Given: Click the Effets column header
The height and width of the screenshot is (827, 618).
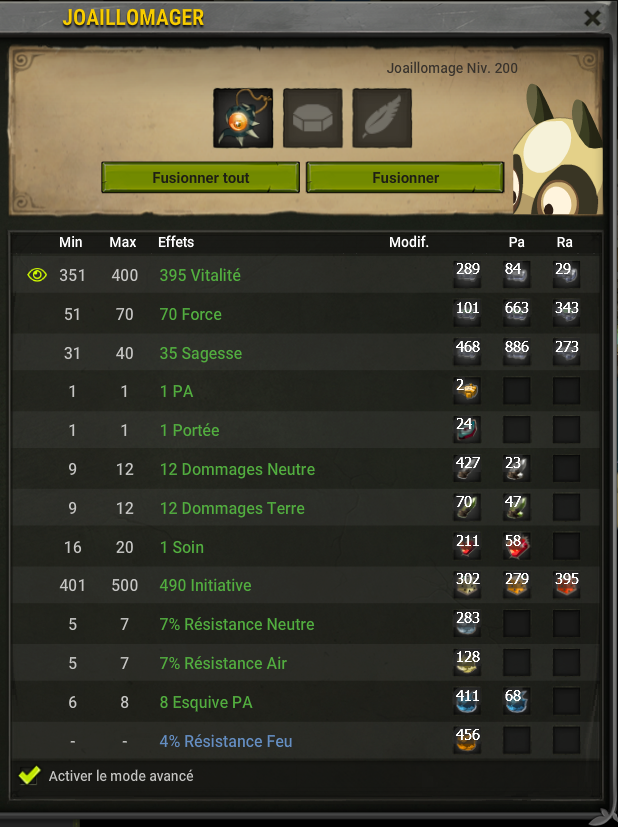Looking at the screenshot, I should tap(176, 242).
